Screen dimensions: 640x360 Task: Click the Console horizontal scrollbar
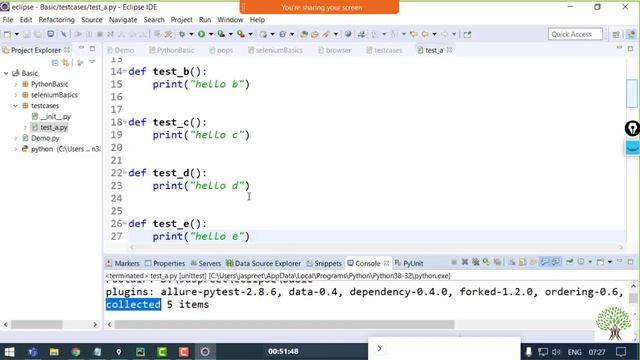click(284, 324)
